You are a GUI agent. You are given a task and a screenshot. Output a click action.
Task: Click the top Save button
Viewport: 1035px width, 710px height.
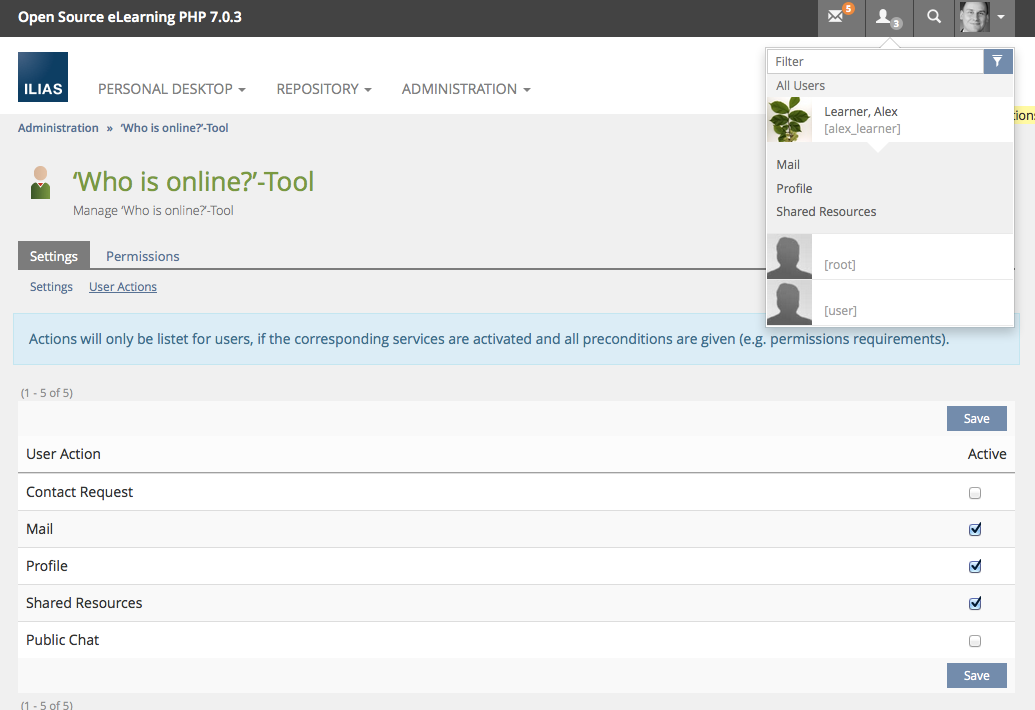(x=976, y=419)
